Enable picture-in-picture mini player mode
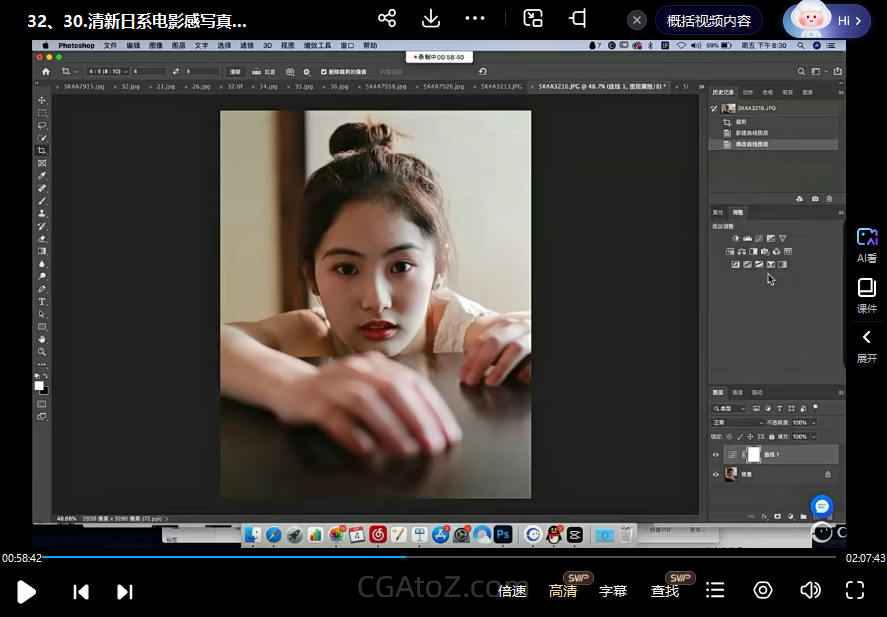 tap(533, 19)
